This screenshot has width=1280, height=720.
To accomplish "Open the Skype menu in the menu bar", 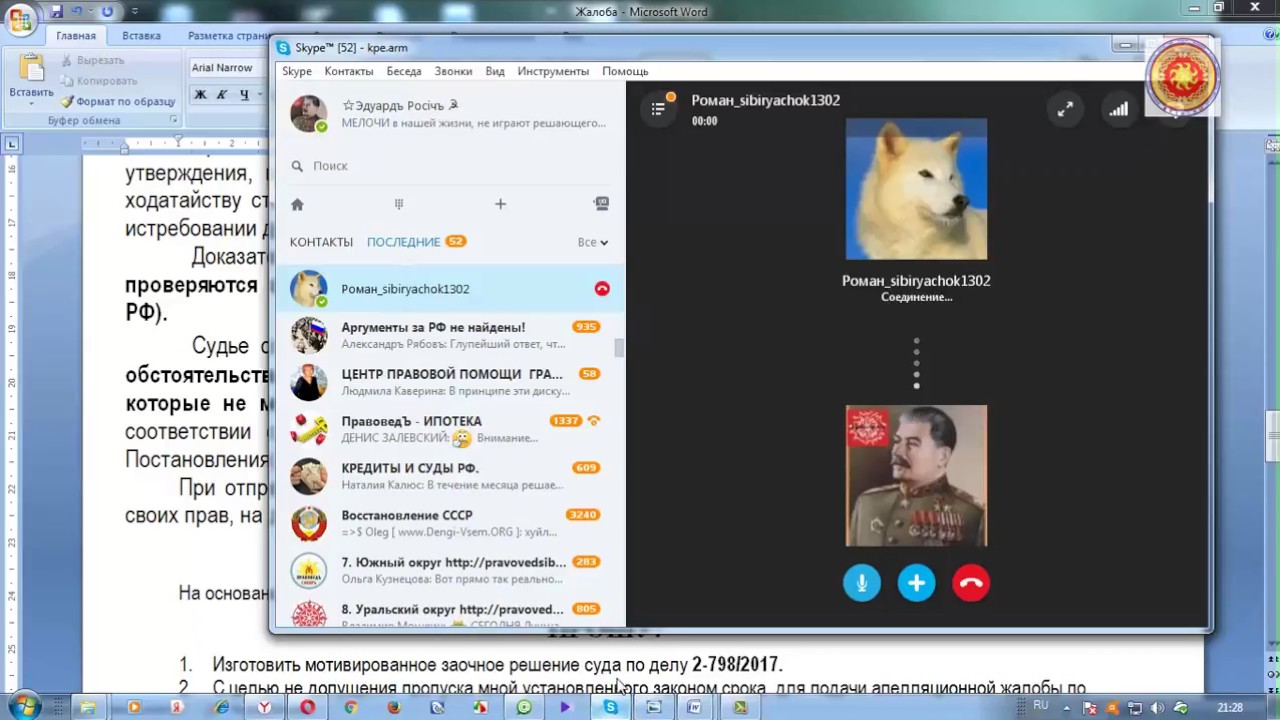I will pos(297,72).
